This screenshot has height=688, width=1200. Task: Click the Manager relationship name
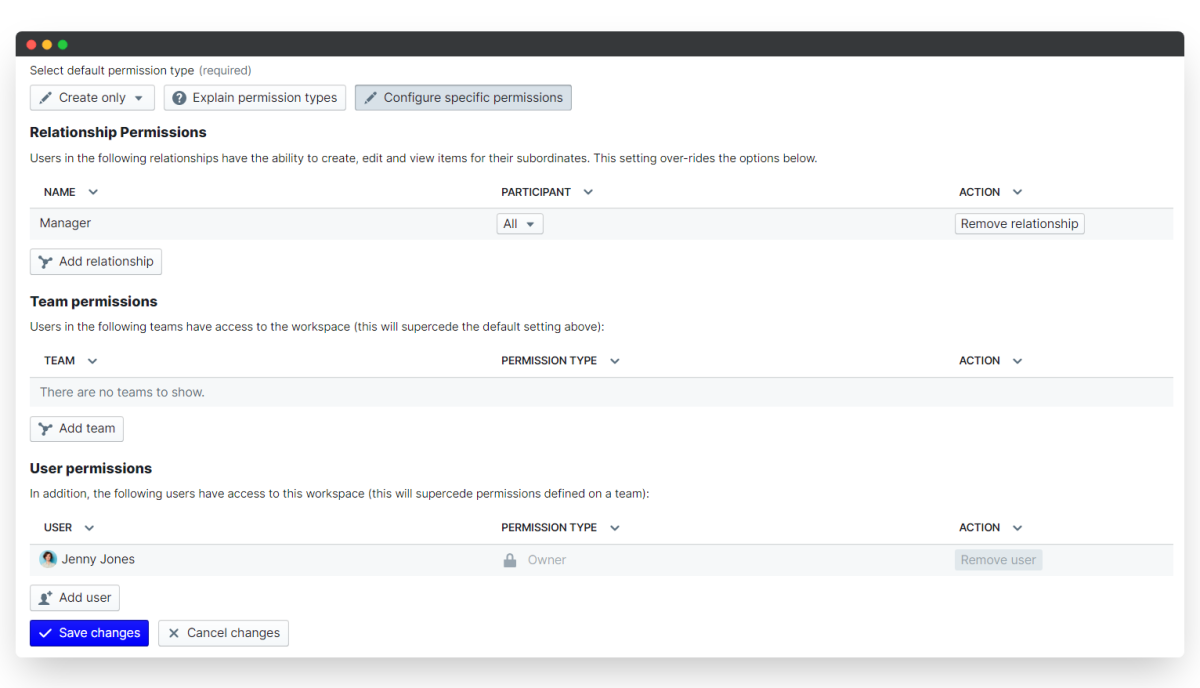coord(66,224)
